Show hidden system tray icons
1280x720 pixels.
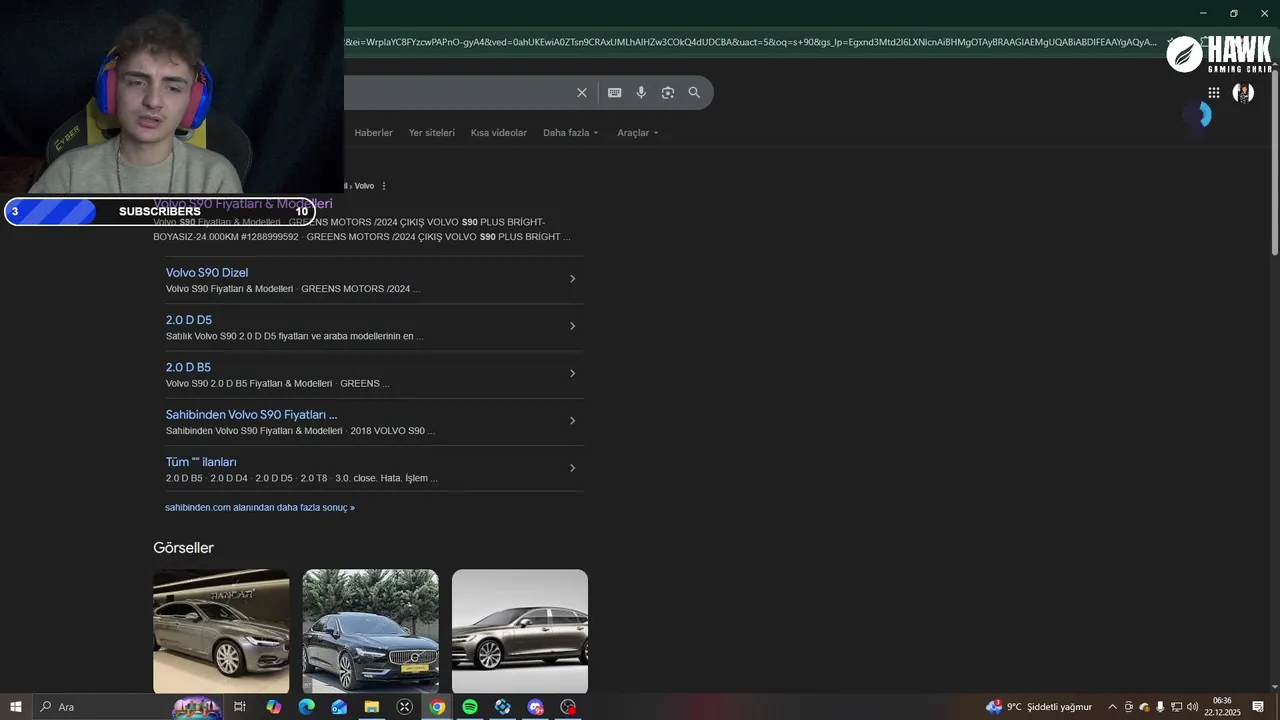tap(1112, 707)
